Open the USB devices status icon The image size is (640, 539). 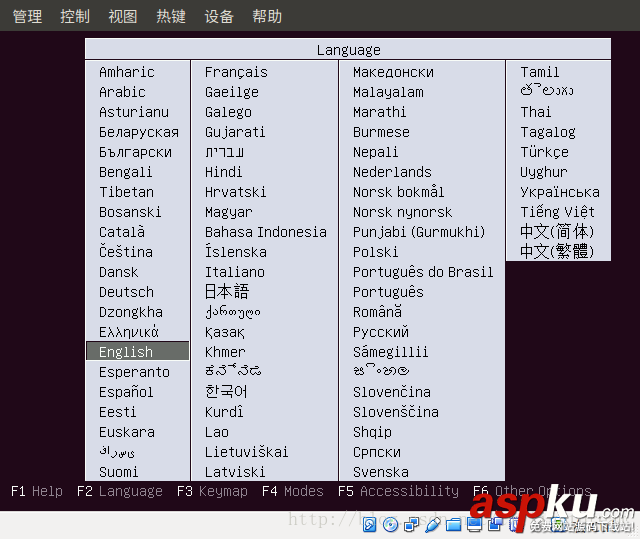(x=432, y=524)
